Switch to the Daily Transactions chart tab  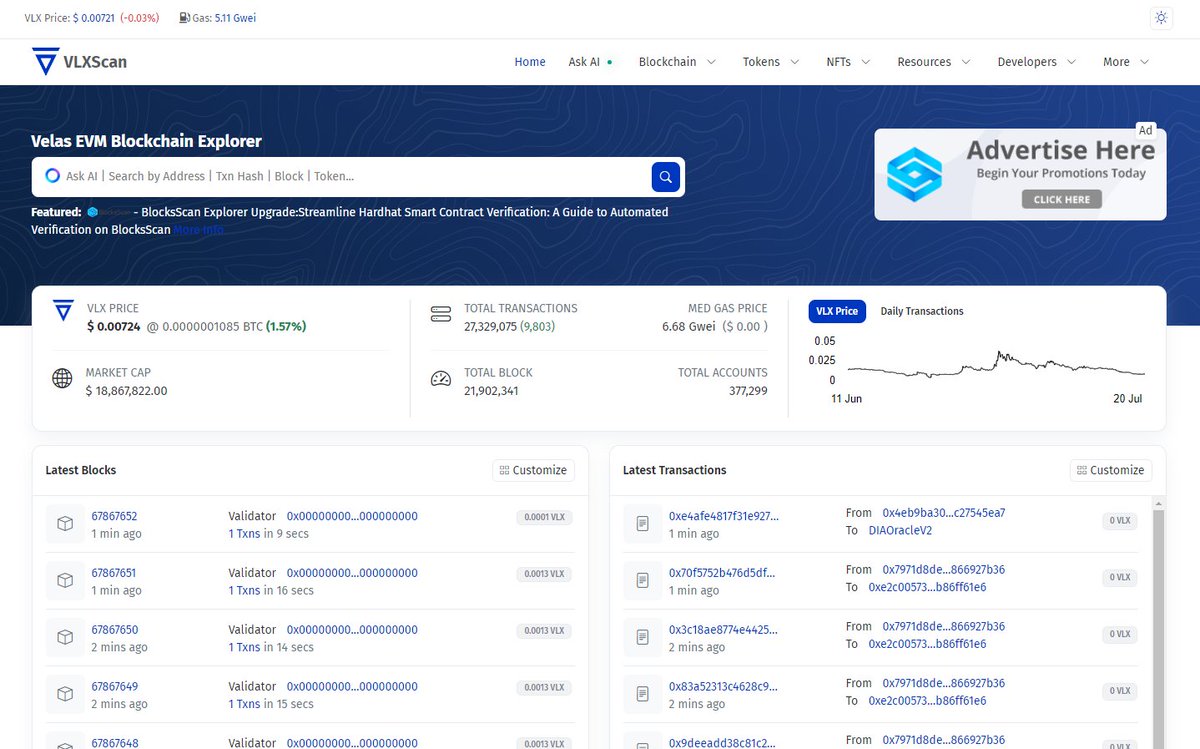click(x=922, y=311)
